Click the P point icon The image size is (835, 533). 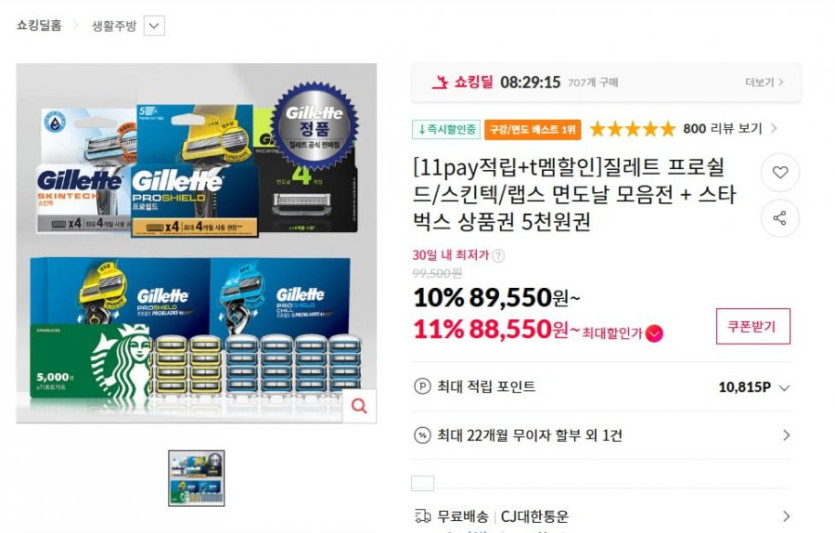point(422,386)
